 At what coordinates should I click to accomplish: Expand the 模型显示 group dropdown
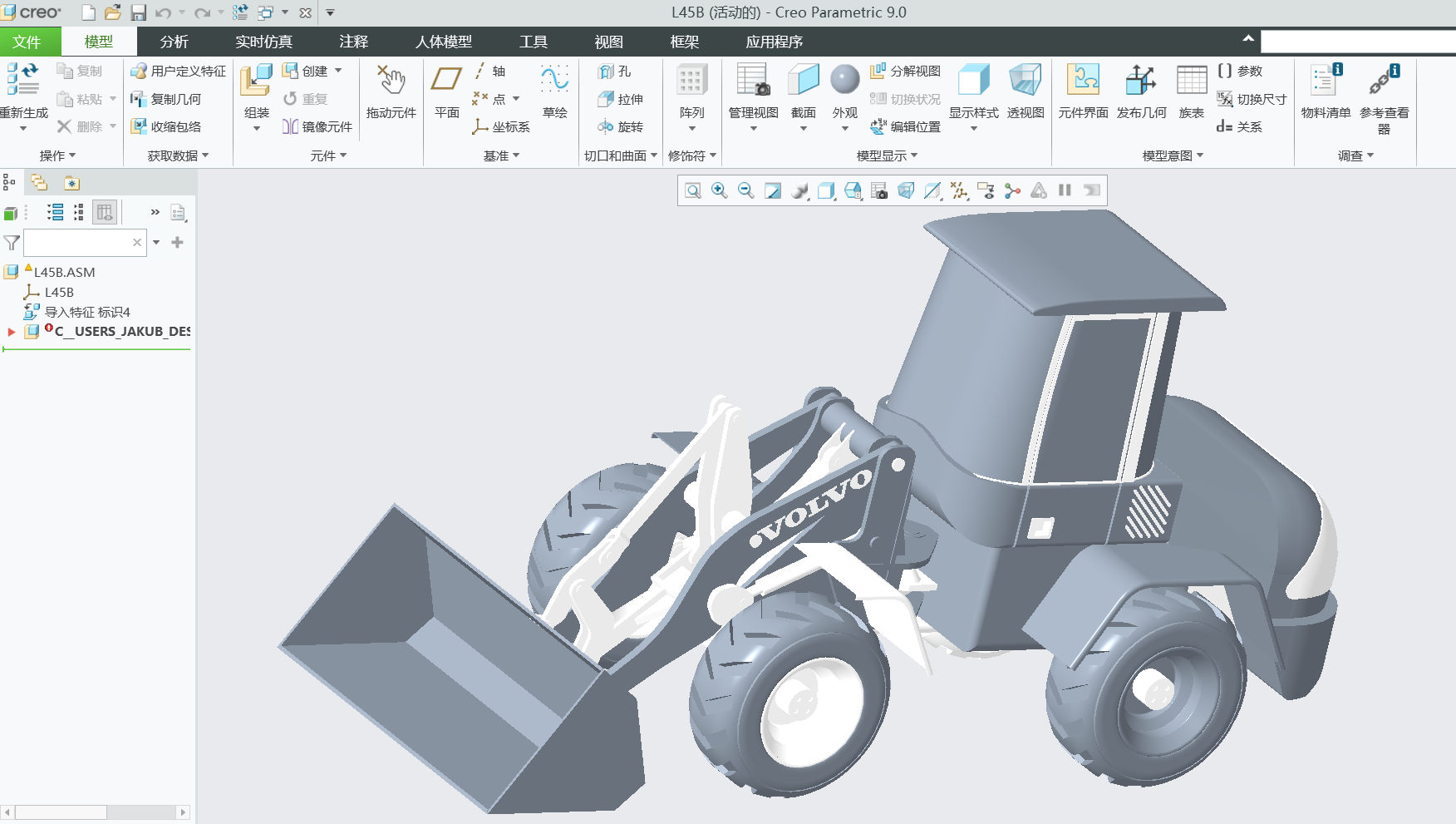coord(887,155)
